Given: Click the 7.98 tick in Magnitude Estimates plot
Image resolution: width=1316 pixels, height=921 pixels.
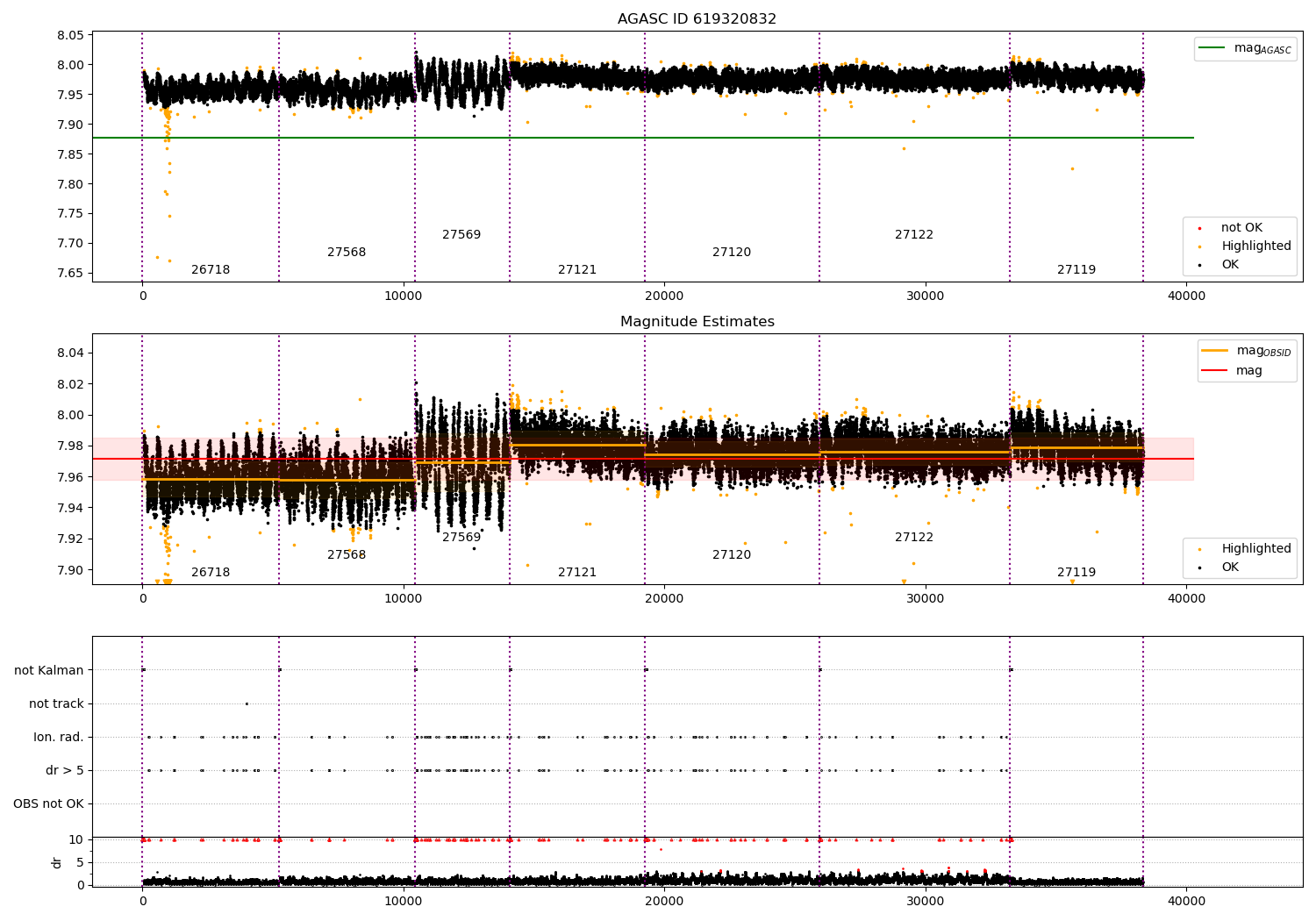Looking at the screenshot, I should [x=70, y=446].
